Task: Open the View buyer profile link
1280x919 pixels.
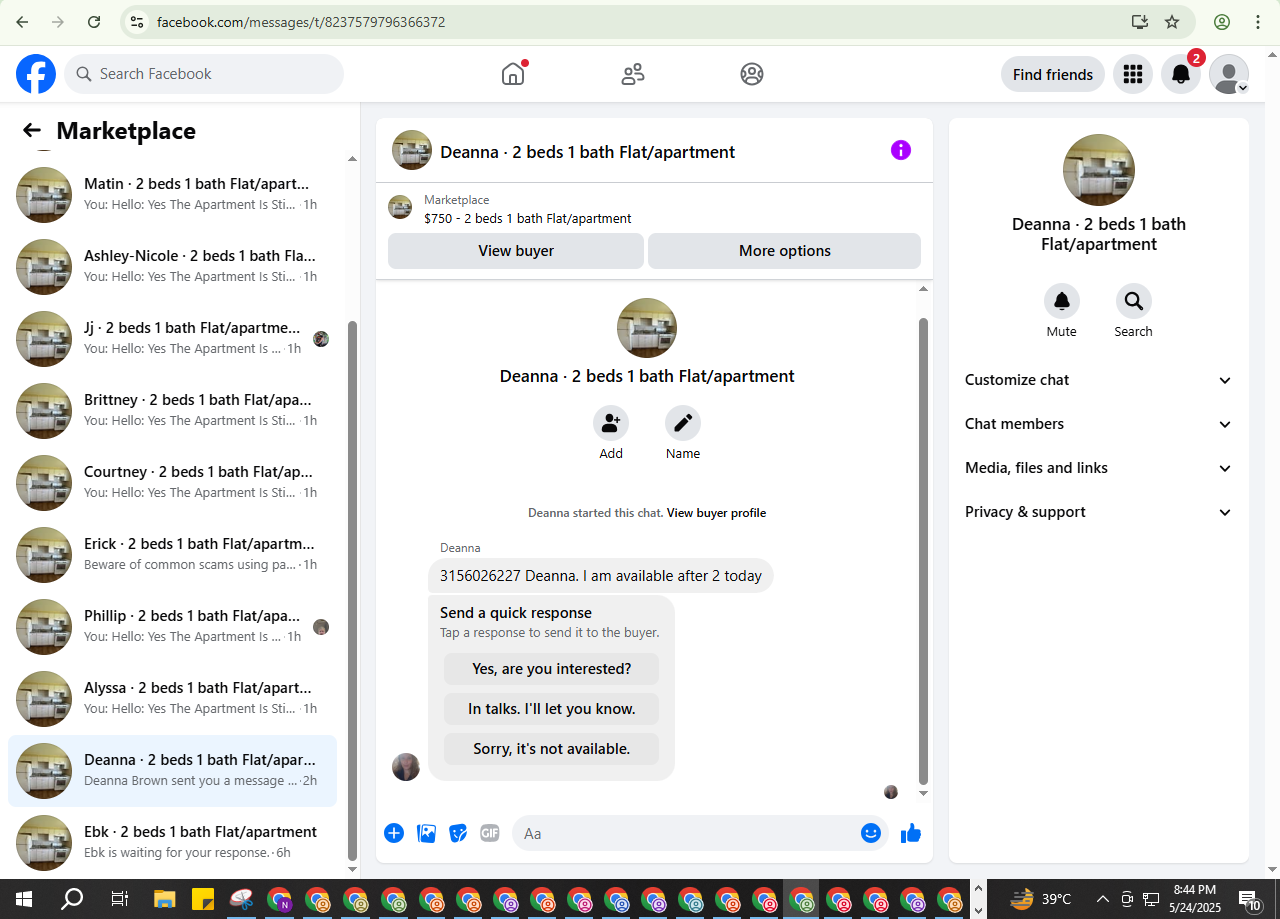Action: (716, 513)
